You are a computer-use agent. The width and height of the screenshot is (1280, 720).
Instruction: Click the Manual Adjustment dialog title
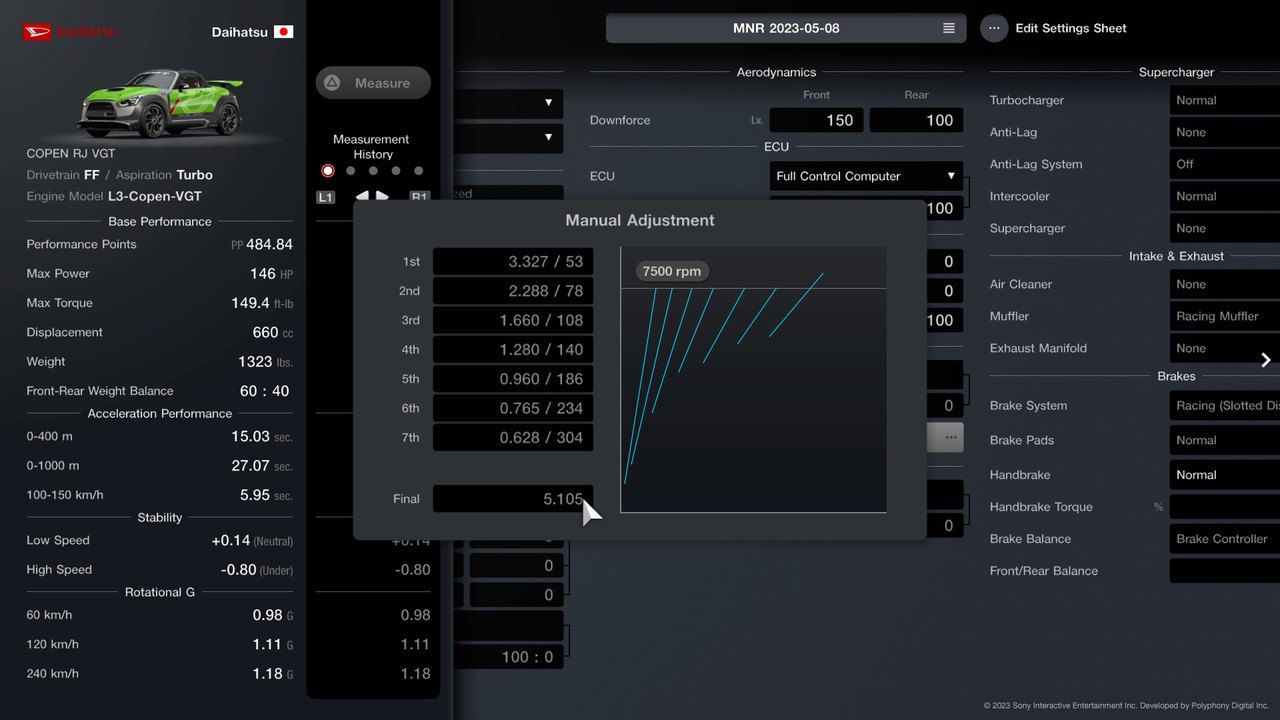[x=640, y=220]
